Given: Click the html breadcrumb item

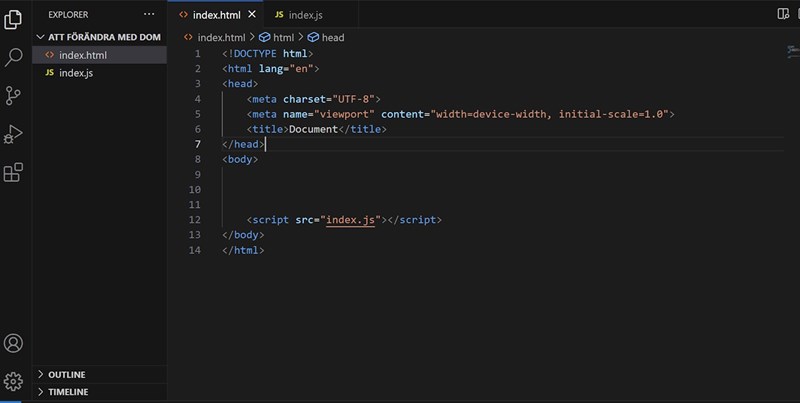Looking at the screenshot, I should pos(283,37).
